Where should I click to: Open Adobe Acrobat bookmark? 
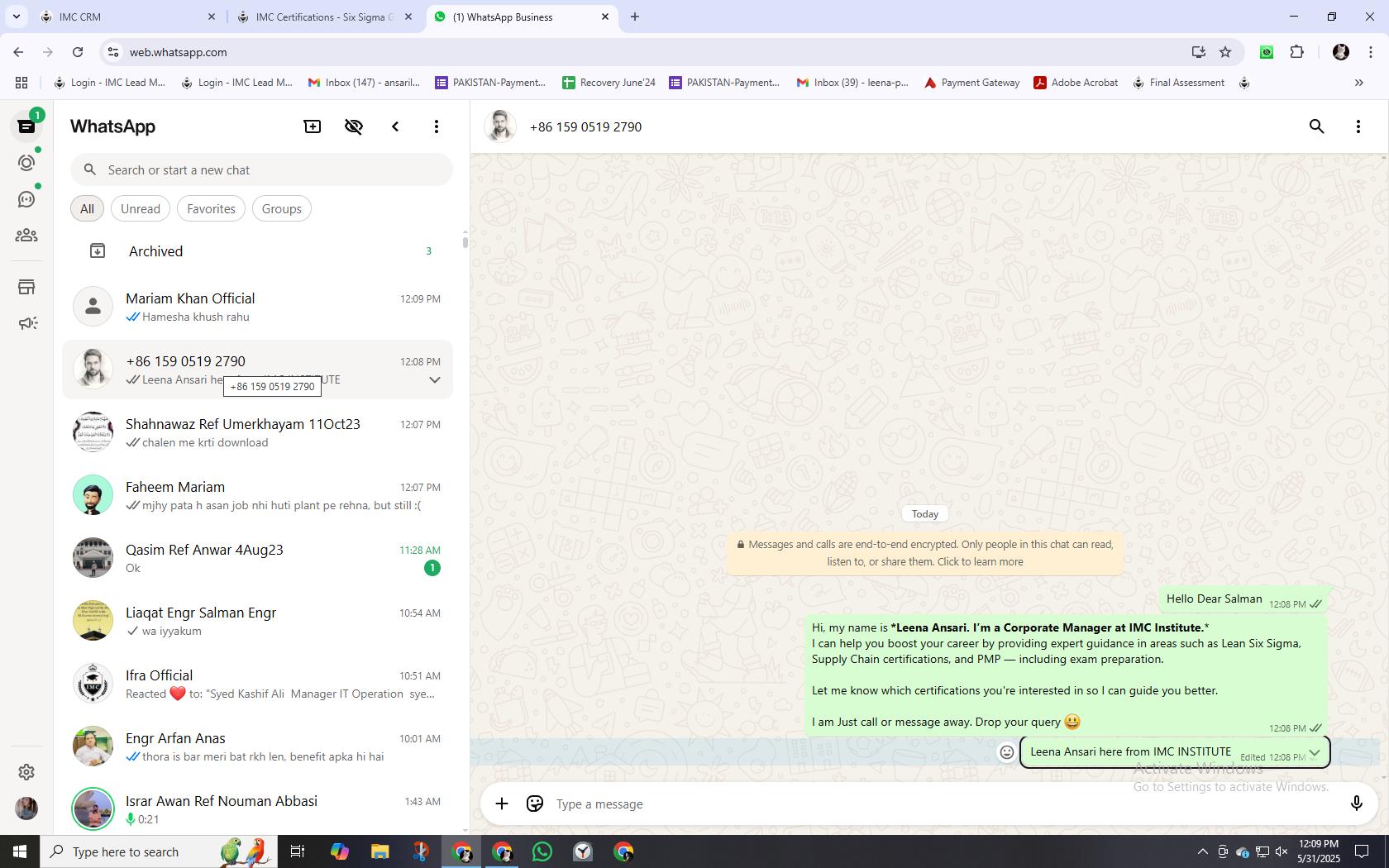[x=1076, y=83]
